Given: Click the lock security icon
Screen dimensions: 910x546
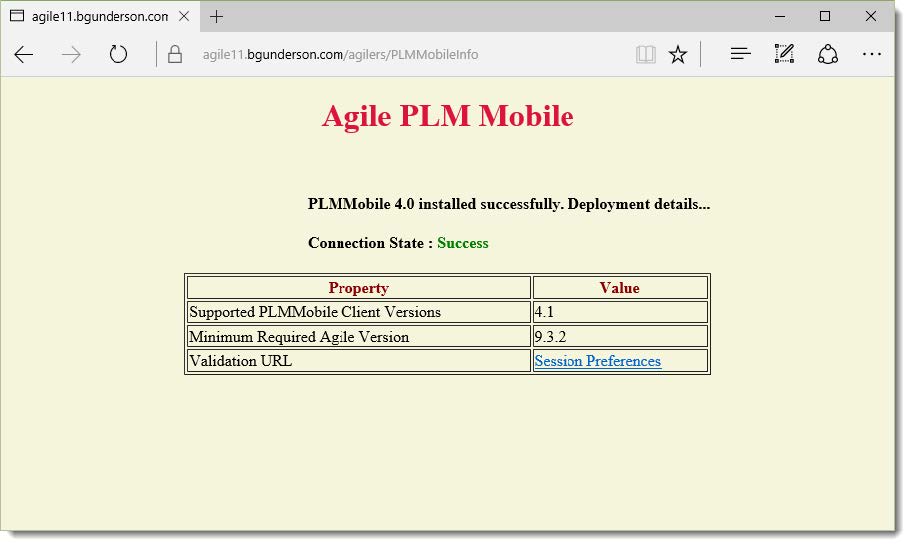Looking at the screenshot, I should click(x=175, y=55).
